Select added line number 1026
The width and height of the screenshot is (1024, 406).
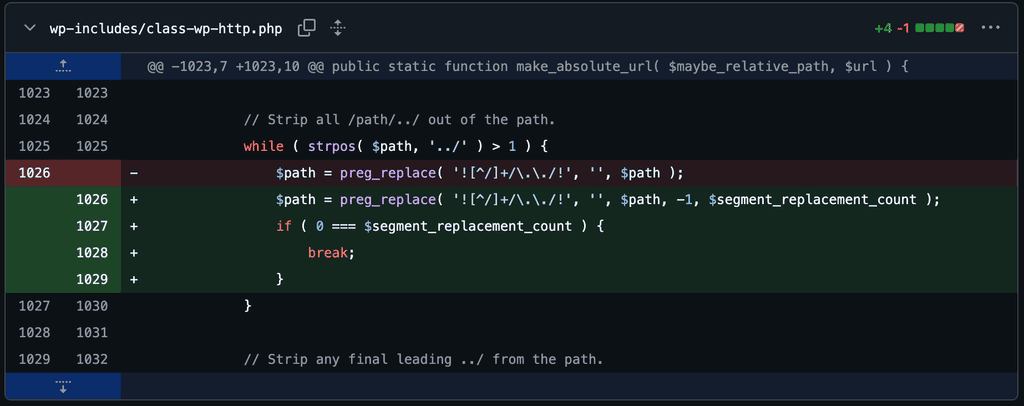(x=92, y=200)
